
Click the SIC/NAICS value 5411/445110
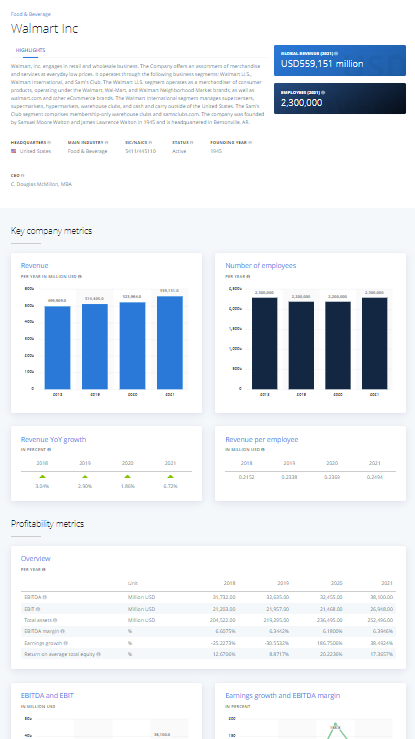pyautogui.click(x=141, y=151)
